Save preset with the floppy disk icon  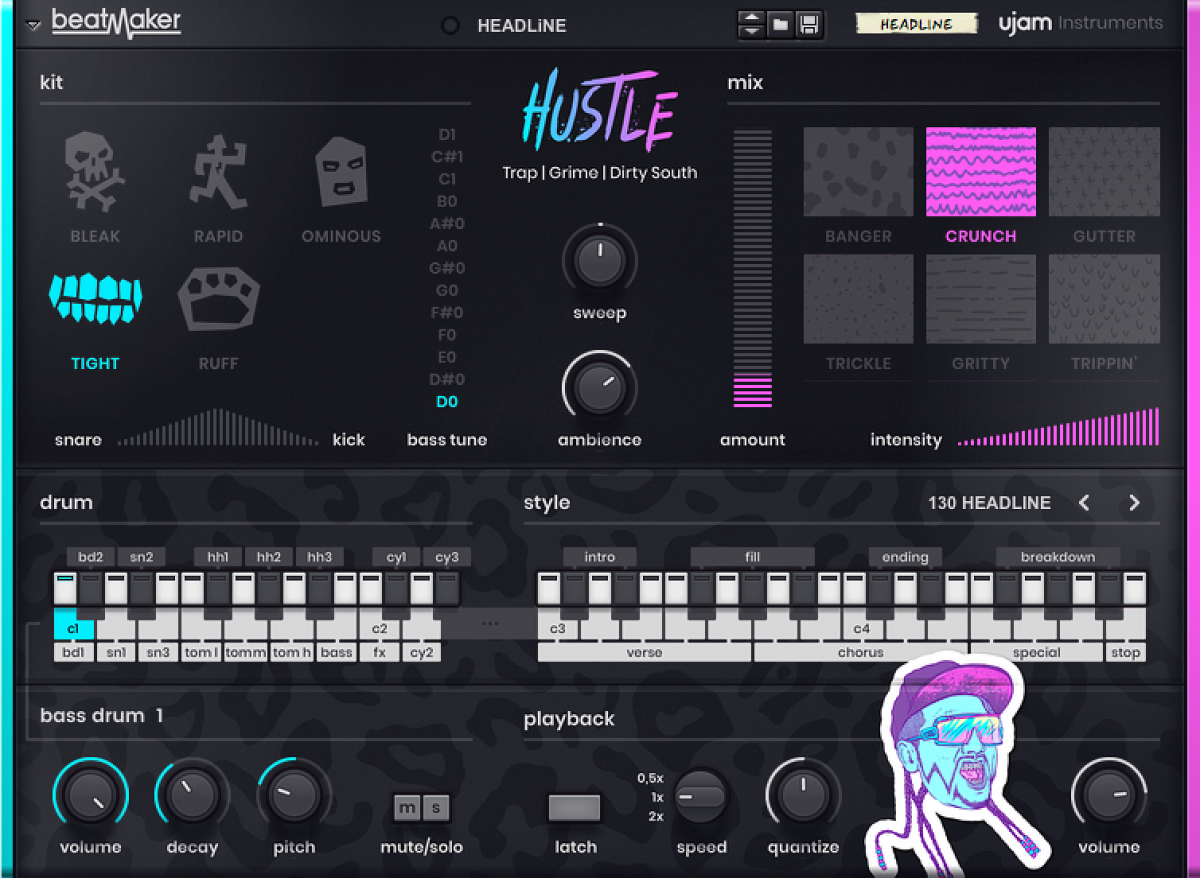[808, 25]
